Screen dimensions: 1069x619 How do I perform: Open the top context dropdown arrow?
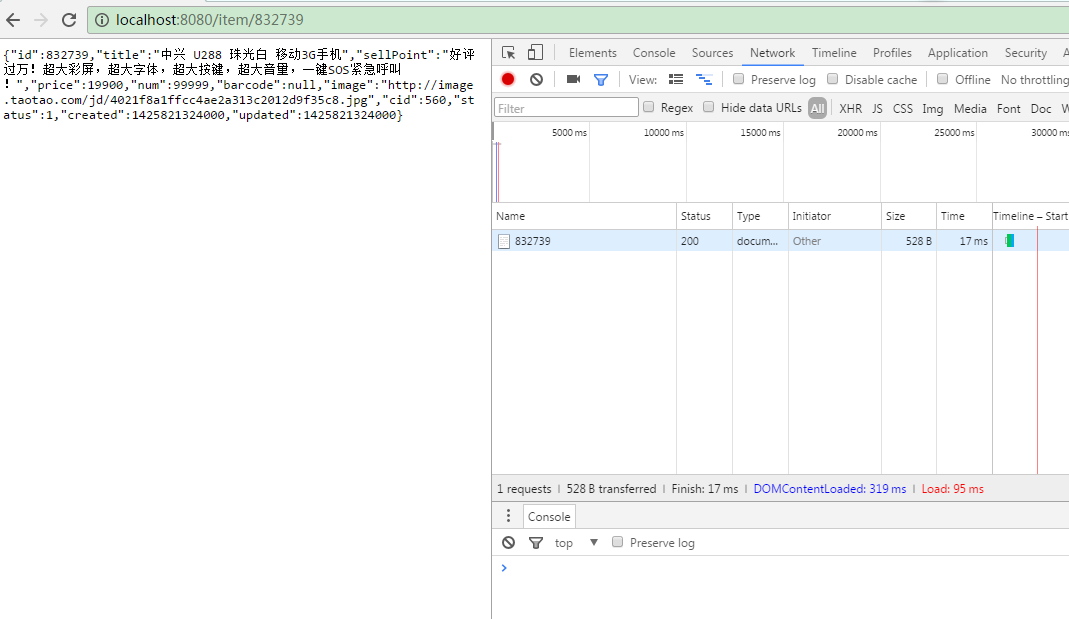point(594,543)
